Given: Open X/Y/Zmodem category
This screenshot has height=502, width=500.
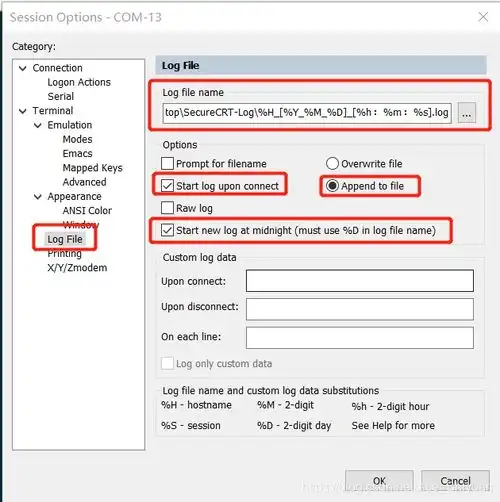Looking at the screenshot, I should [x=77, y=268].
